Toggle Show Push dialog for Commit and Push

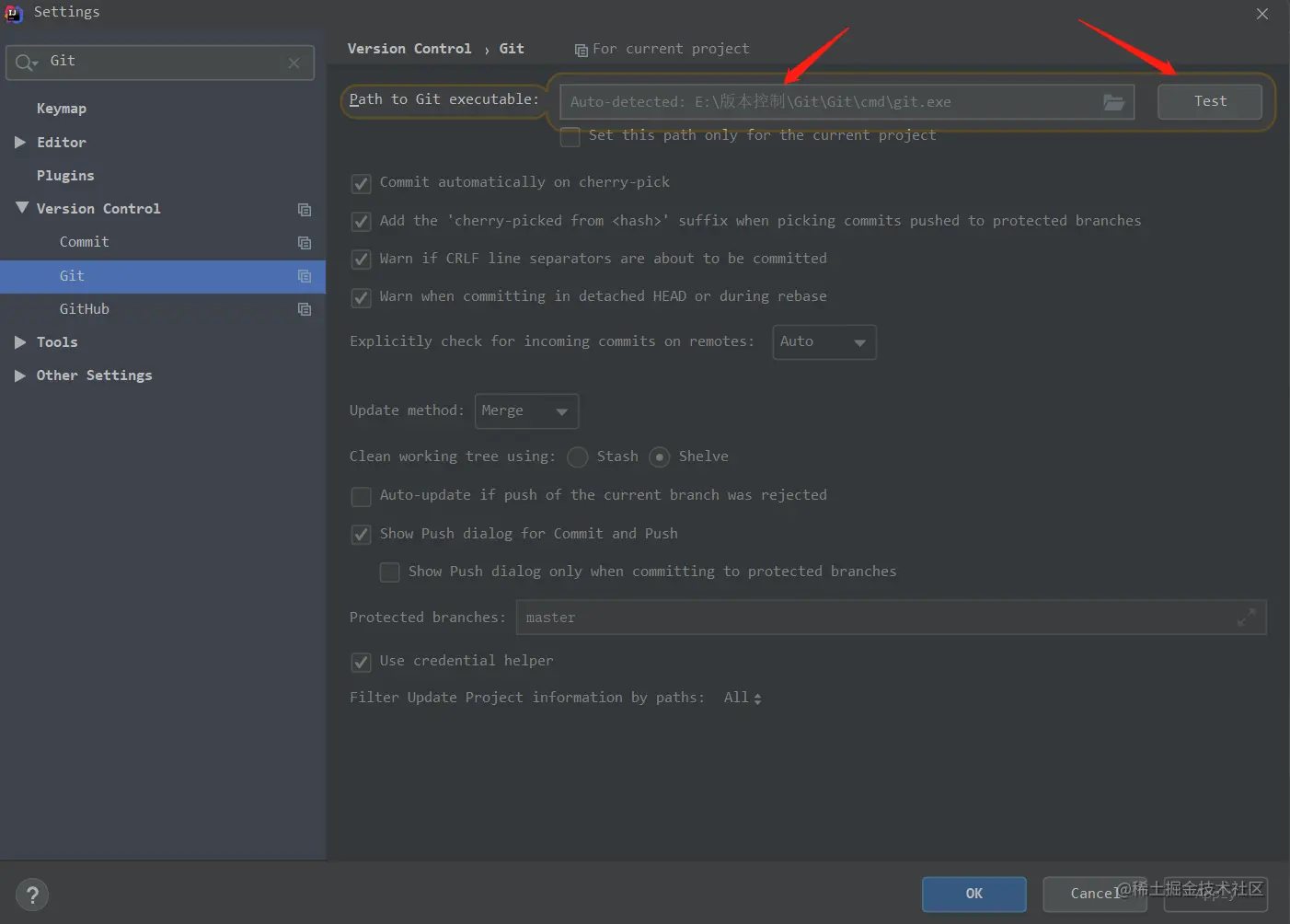tap(362, 535)
